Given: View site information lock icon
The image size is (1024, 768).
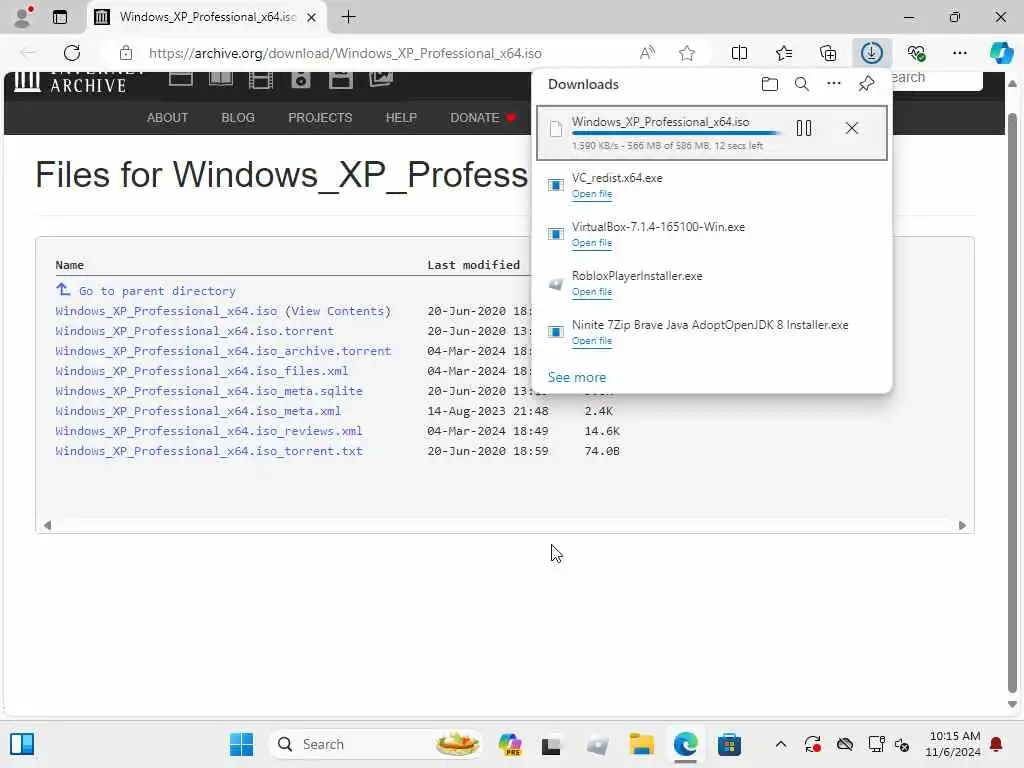Looking at the screenshot, I should click(125, 54).
